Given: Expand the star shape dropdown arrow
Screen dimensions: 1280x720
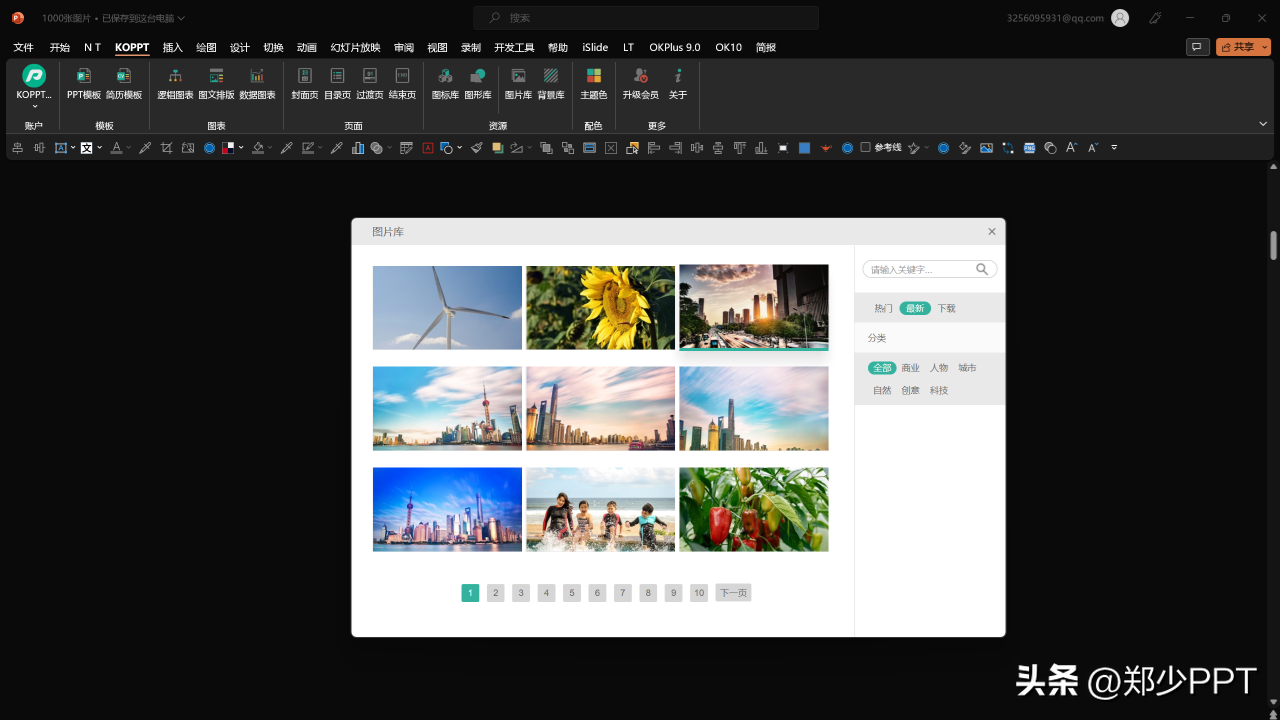Looking at the screenshot, I should tap(927, 148).
